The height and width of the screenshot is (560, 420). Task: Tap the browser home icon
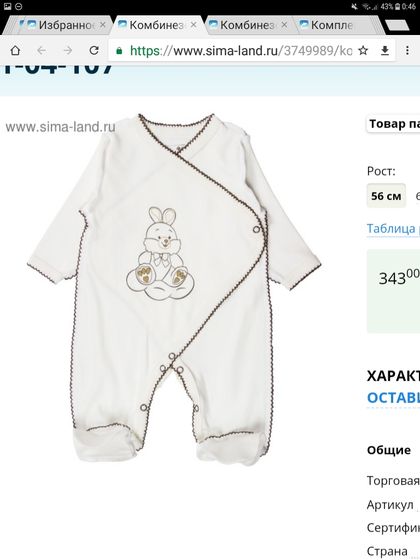coord(15,50)
